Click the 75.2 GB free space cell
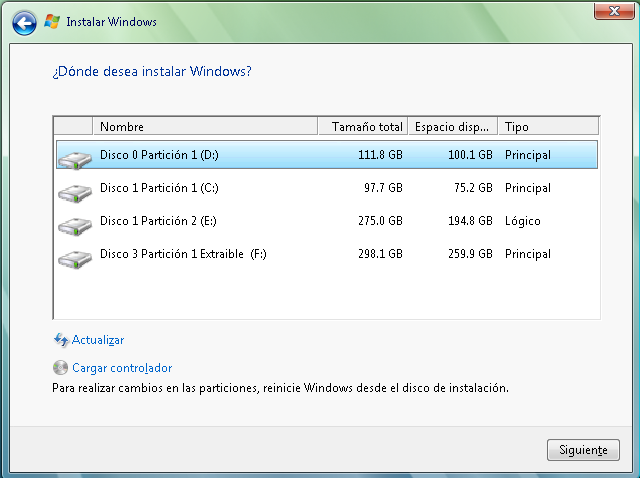Image resolution: width=640 pixels, height=478 pixels. coord(473,188)
